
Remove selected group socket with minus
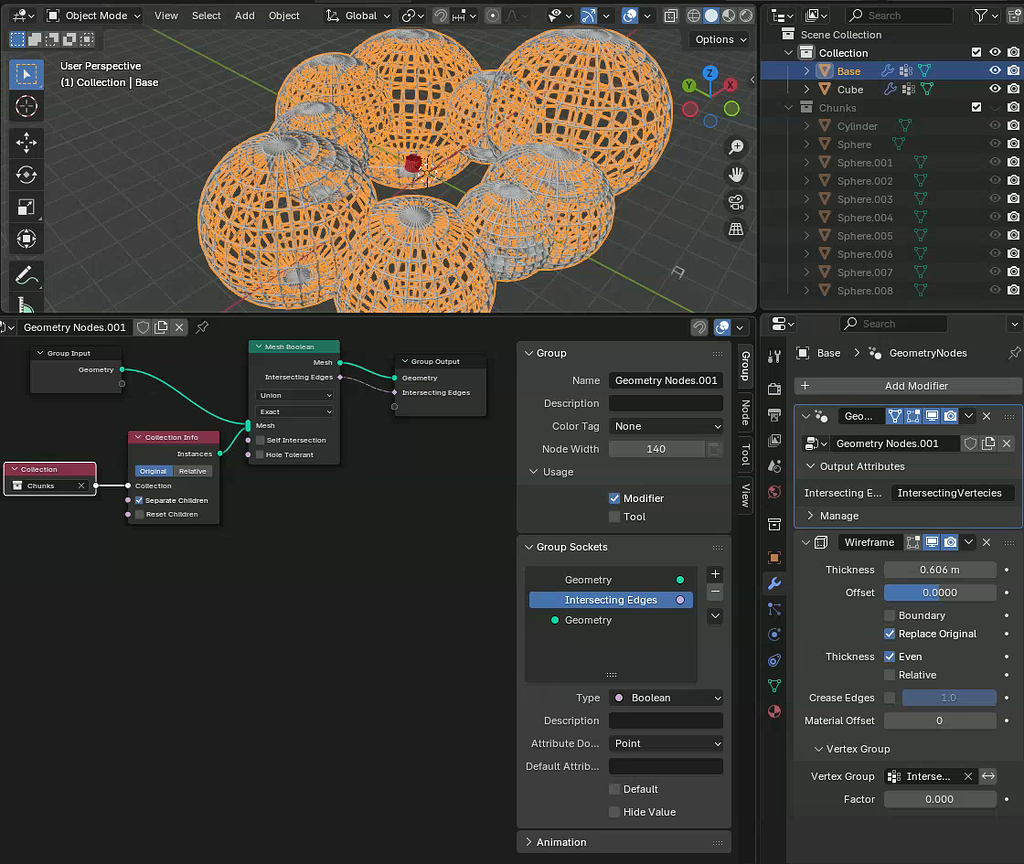coord(715,592)
